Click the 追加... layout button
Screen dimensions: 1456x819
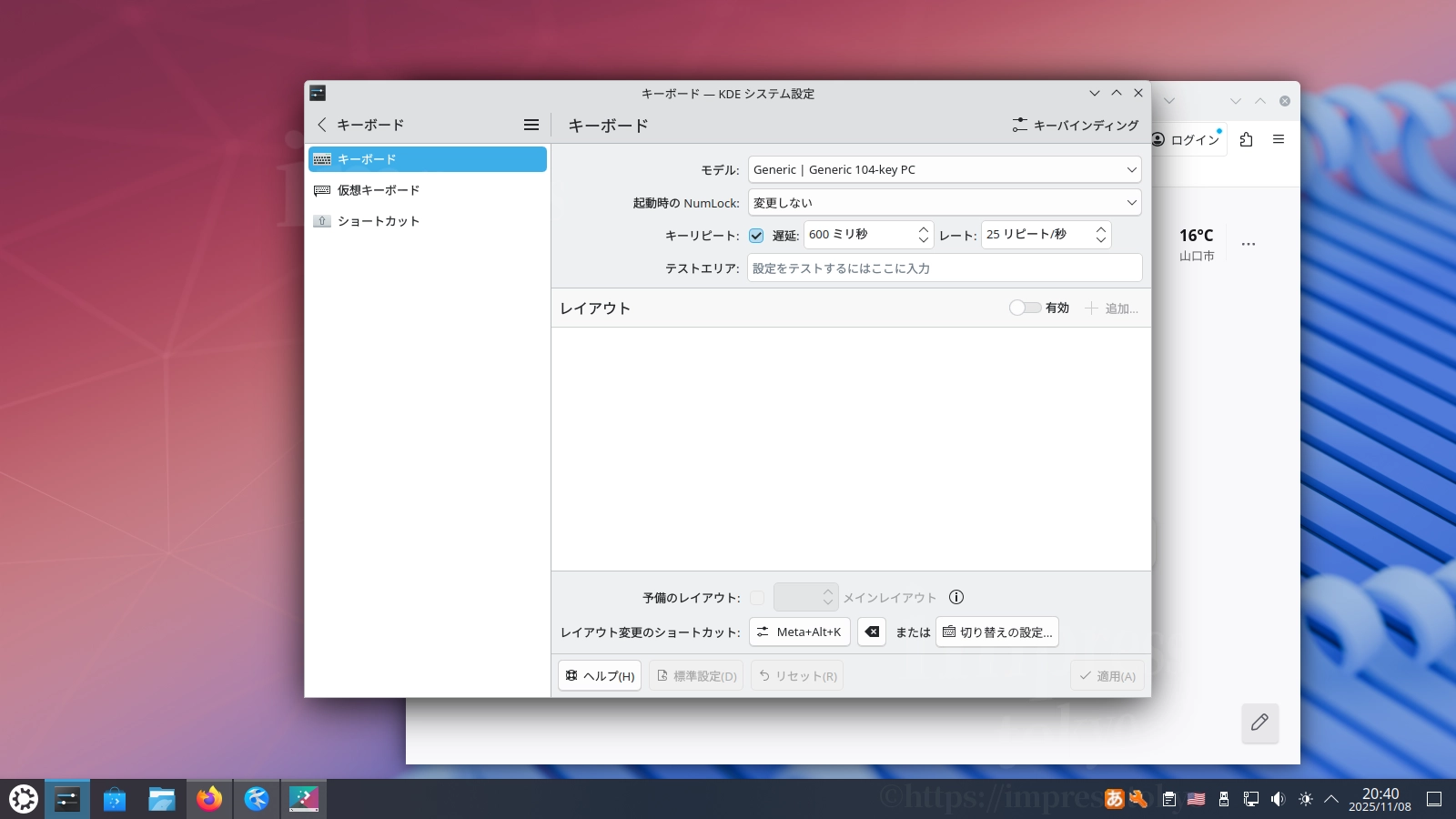[1111, 308]
